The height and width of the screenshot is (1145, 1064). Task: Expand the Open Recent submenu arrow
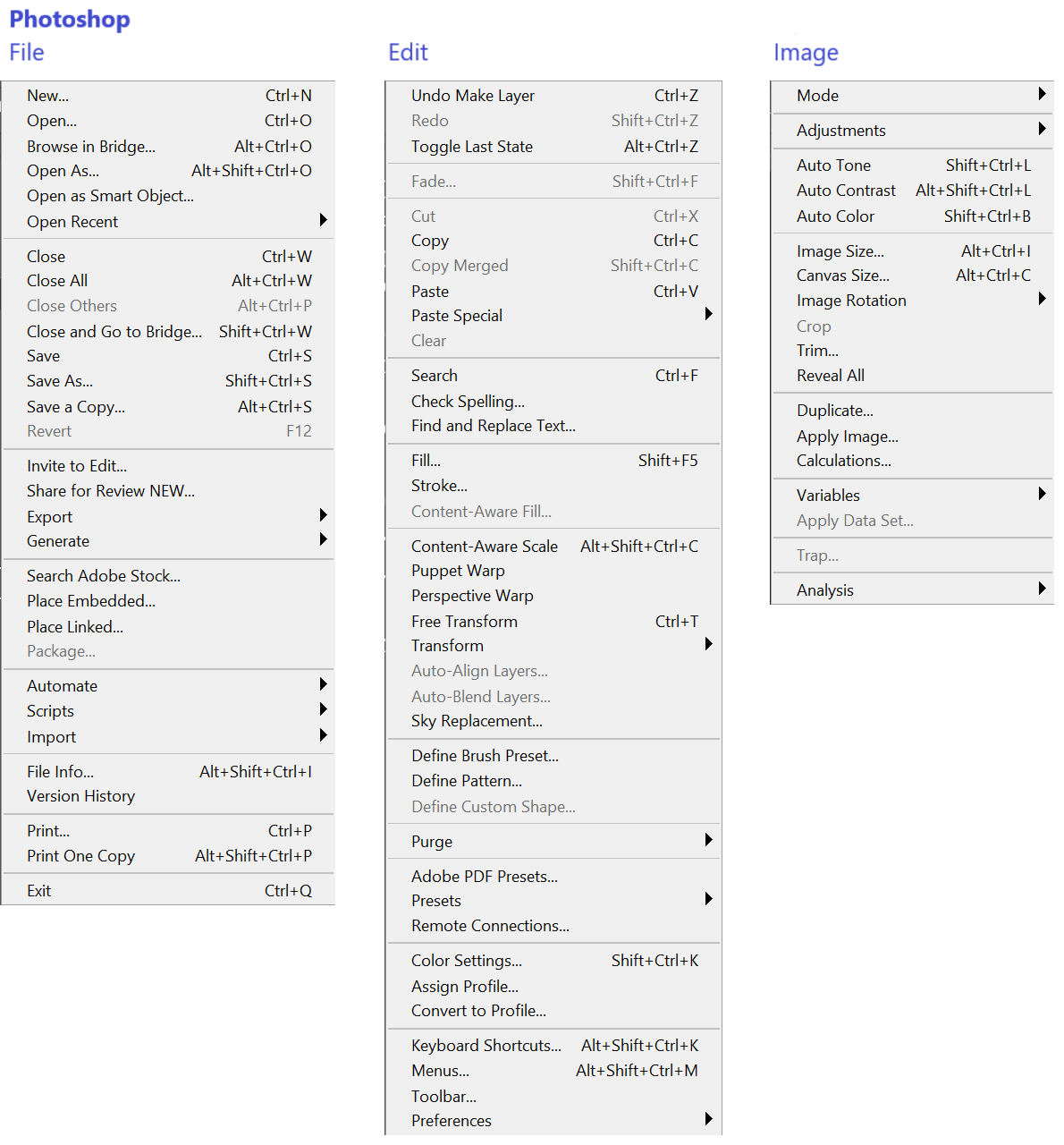point(323,220)
